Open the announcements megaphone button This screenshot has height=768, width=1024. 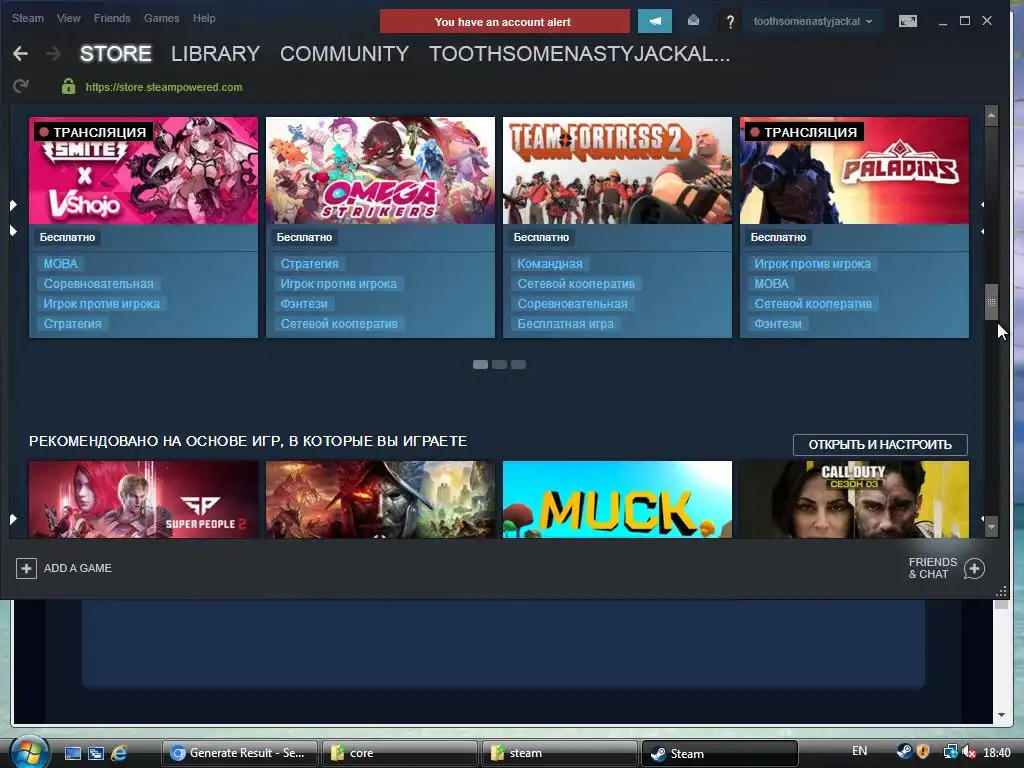point(654,22)
